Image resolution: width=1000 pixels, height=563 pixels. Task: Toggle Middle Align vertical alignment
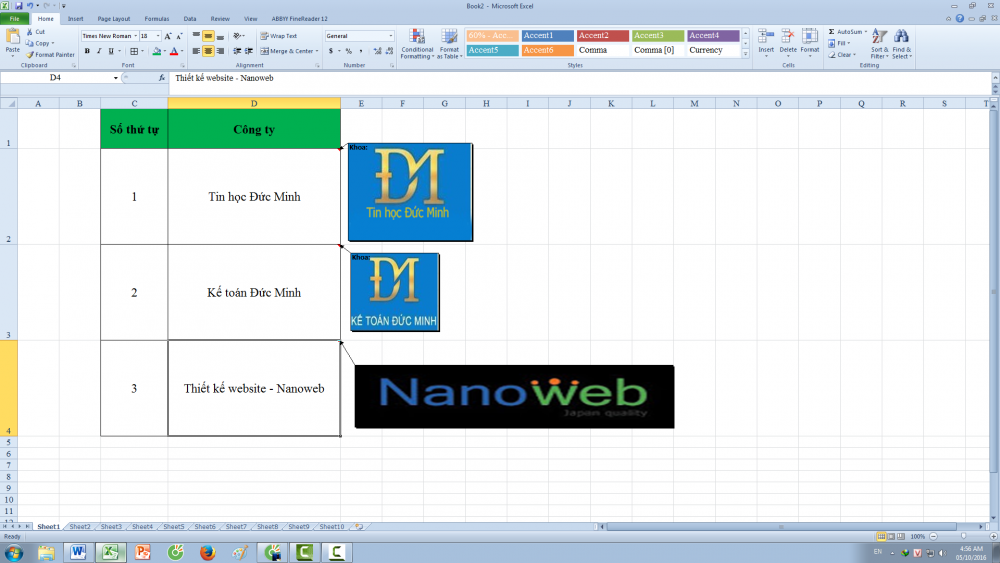click(x=208, y=36)
